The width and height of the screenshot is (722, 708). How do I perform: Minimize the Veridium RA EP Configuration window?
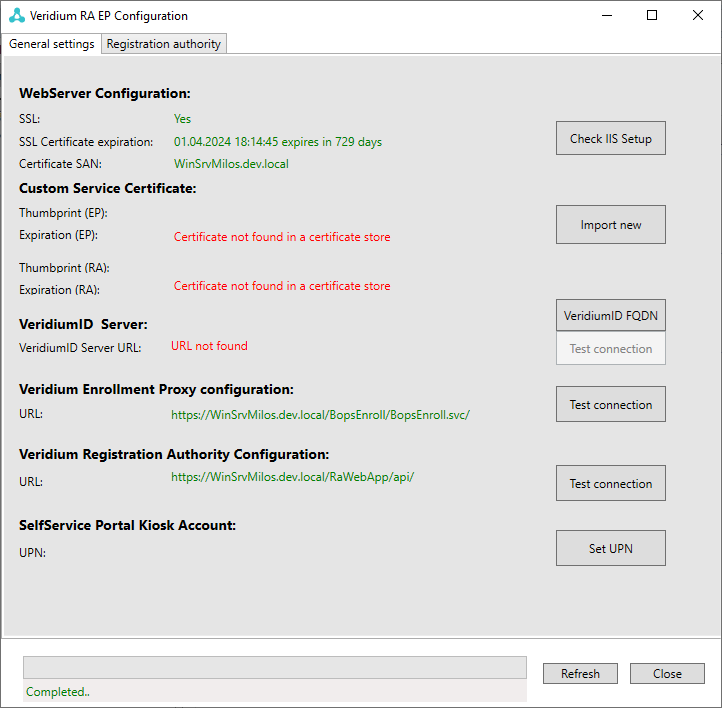pos(606,16)
